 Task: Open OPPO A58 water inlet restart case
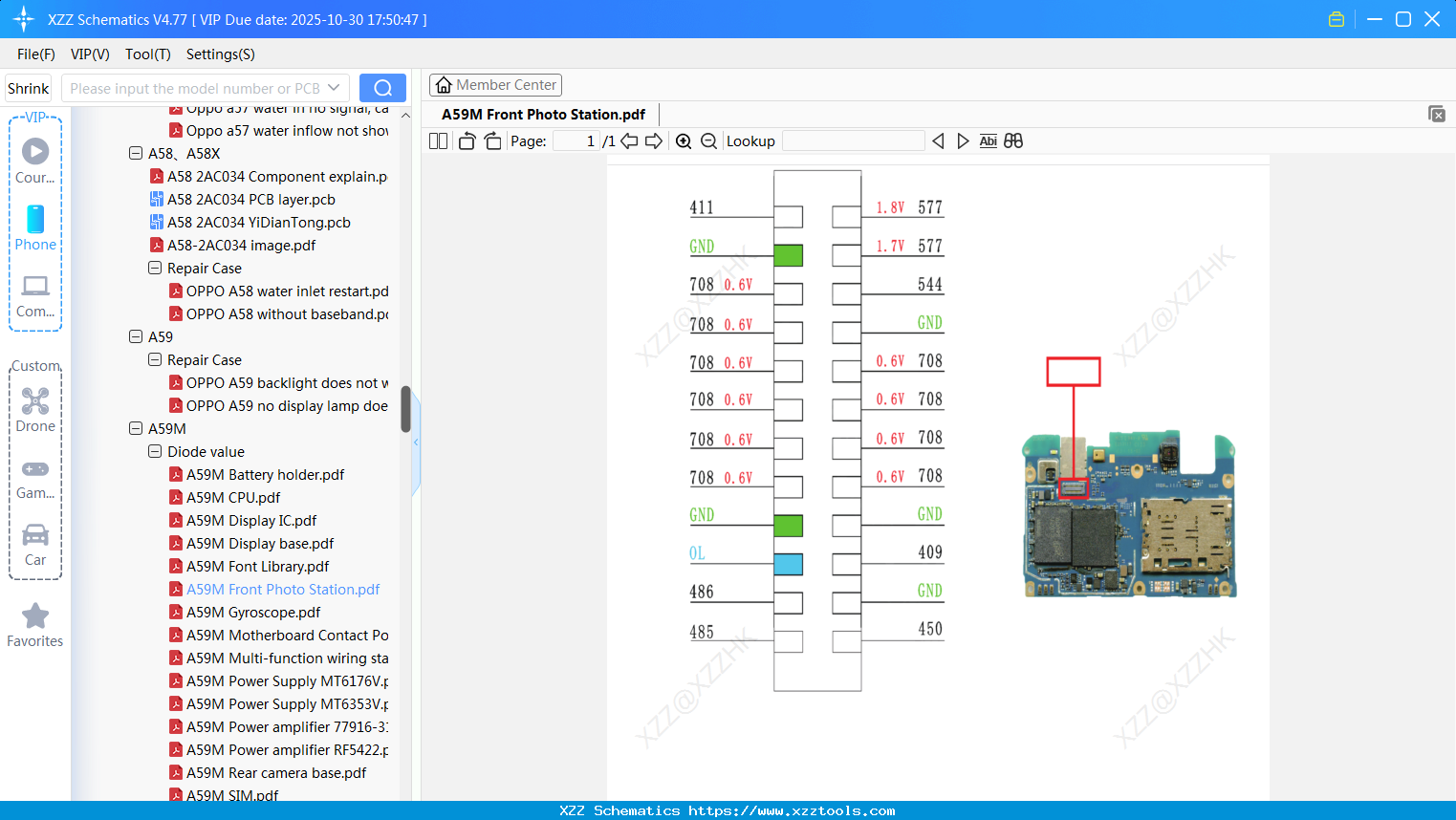pyautogui.click(x=278, y=291)
